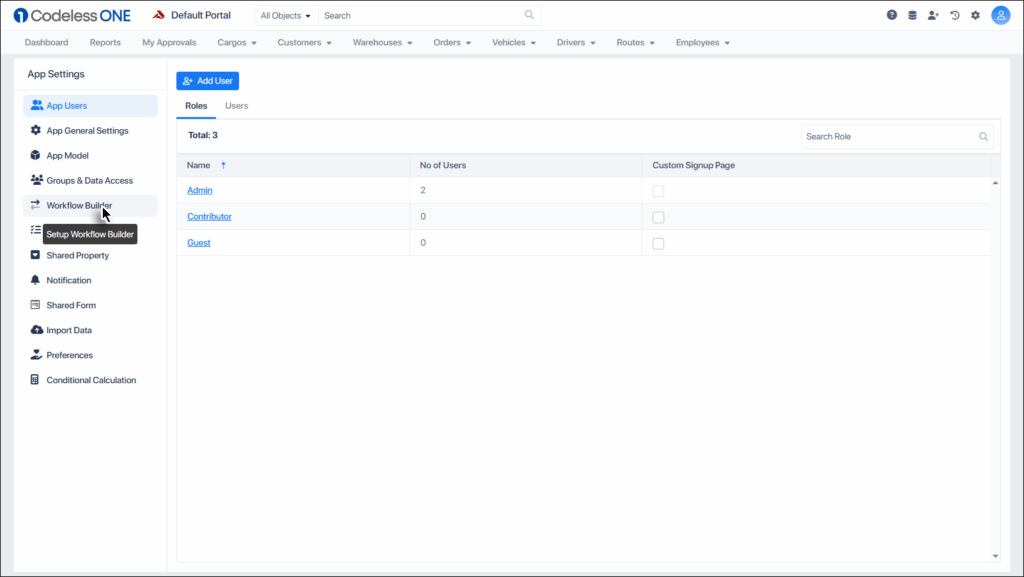Viewport: 1024px width, 577px height.
Task: Expand the All Objects dropdown
Action: [283, 15]
